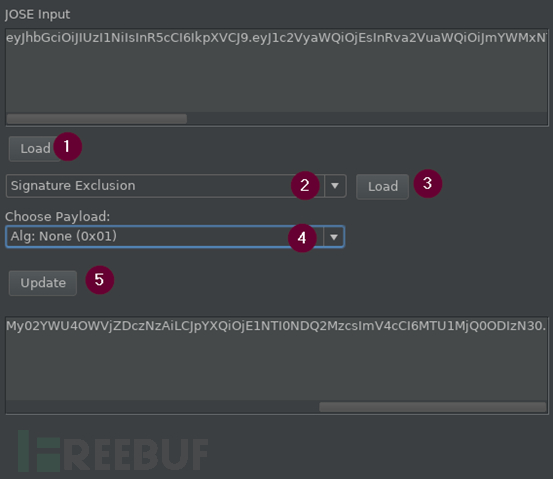The image size is (553, 479).
Task: Expand the Signature Exclusion dropdown arrow
Action: [x=335, y=186]
